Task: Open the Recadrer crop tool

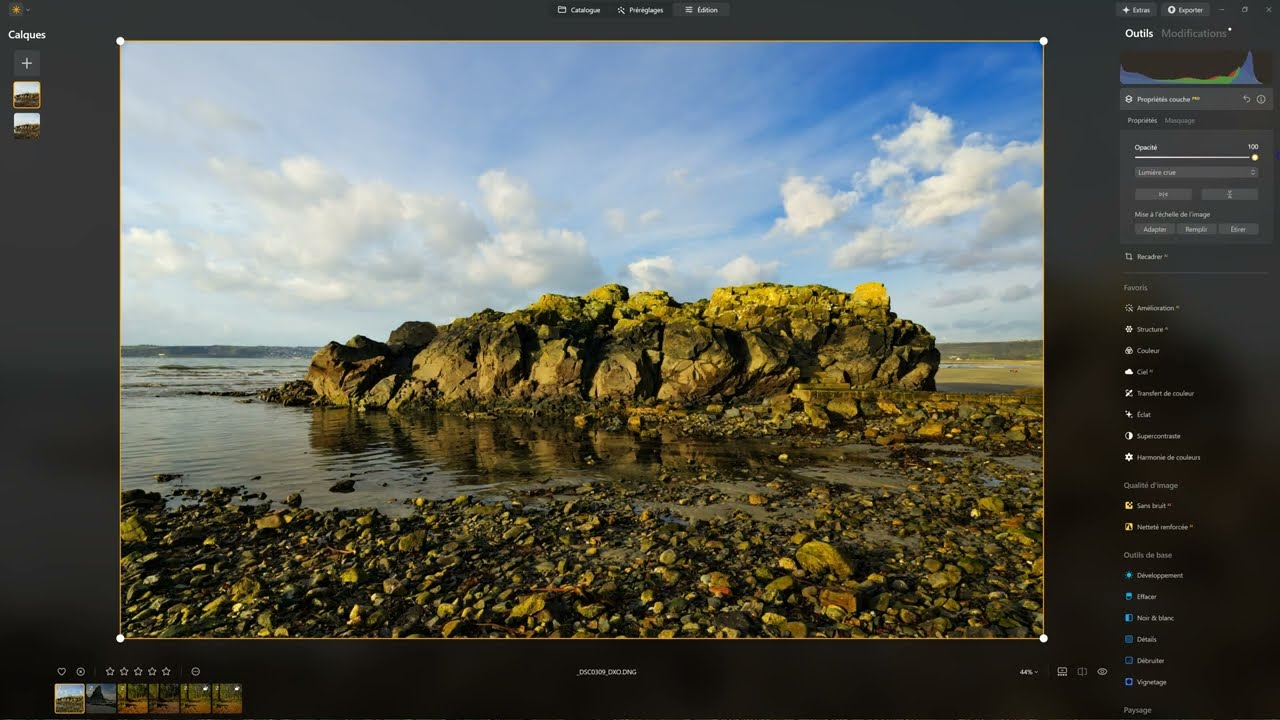Action: point(1146,257)
